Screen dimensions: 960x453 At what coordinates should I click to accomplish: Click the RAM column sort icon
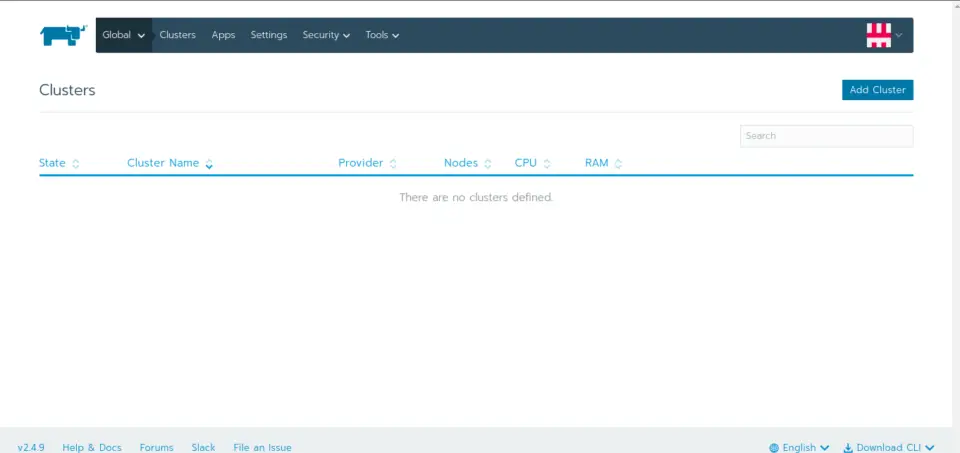tap(618, 164)
